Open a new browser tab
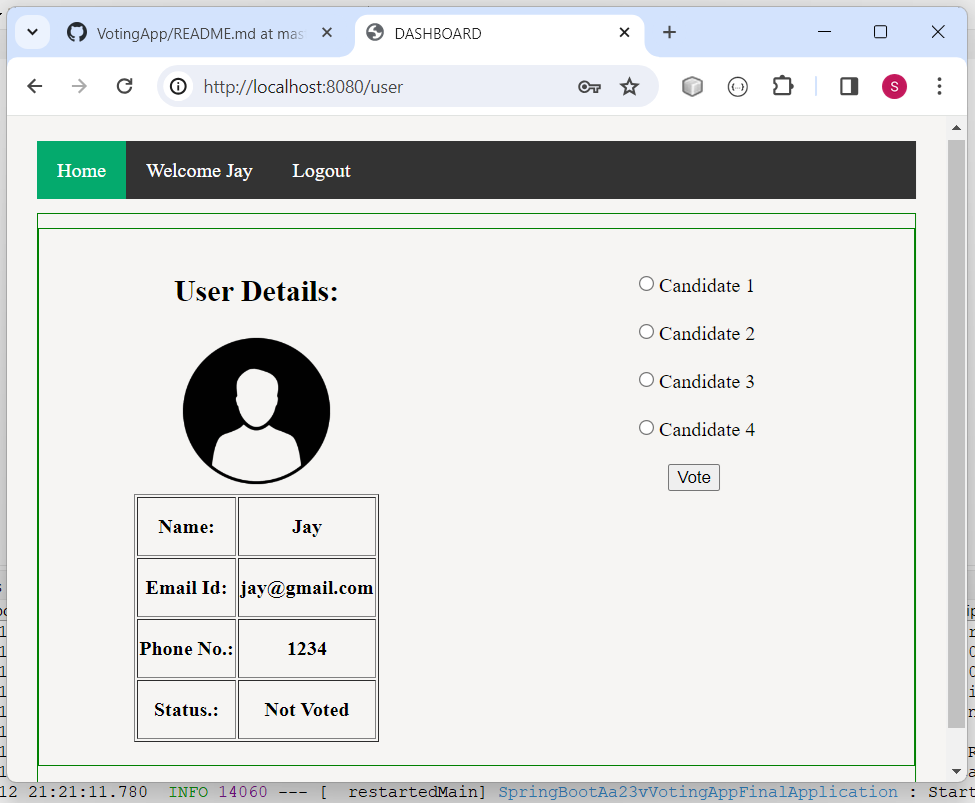This screenshot has height=803, width=975. [669, 32]
